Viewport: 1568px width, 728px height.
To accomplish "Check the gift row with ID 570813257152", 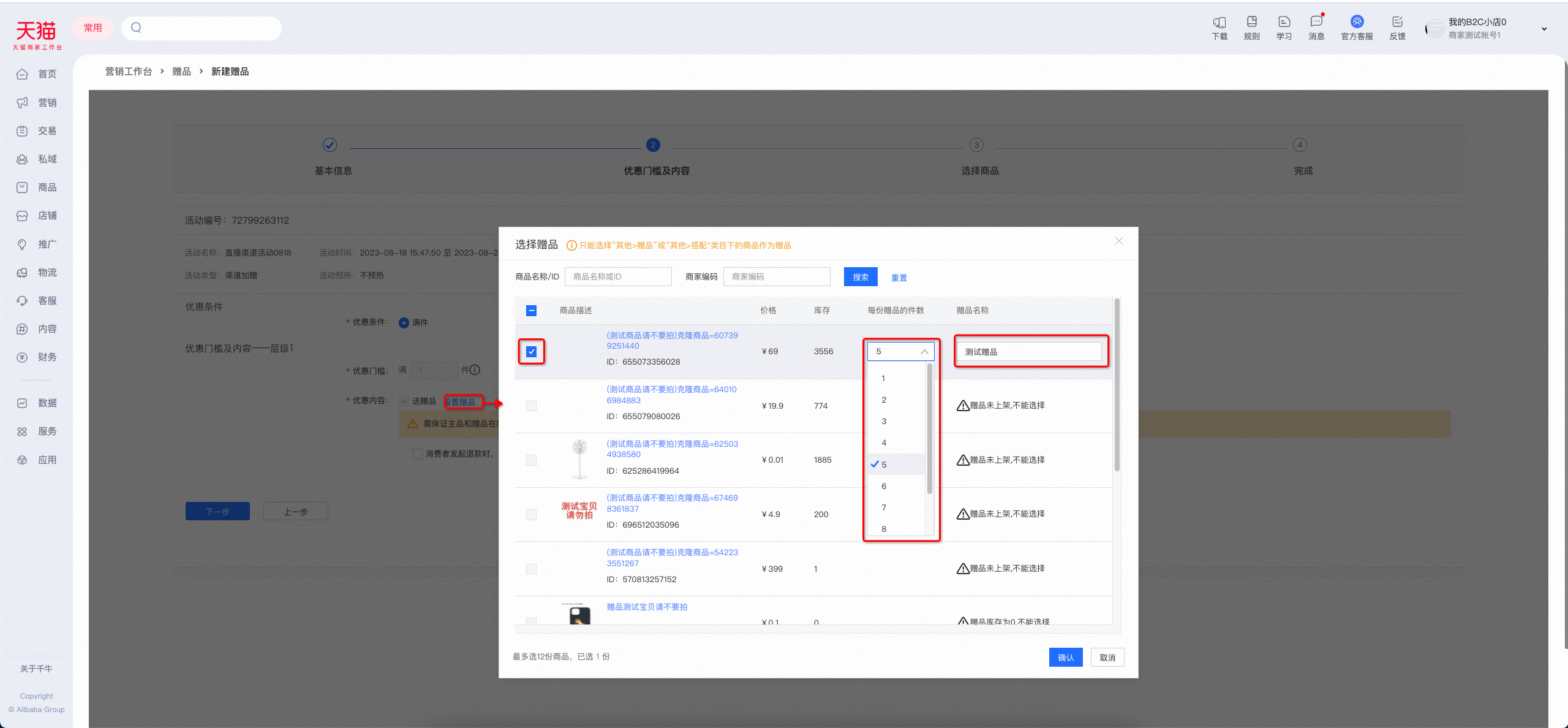I will 531,569.
